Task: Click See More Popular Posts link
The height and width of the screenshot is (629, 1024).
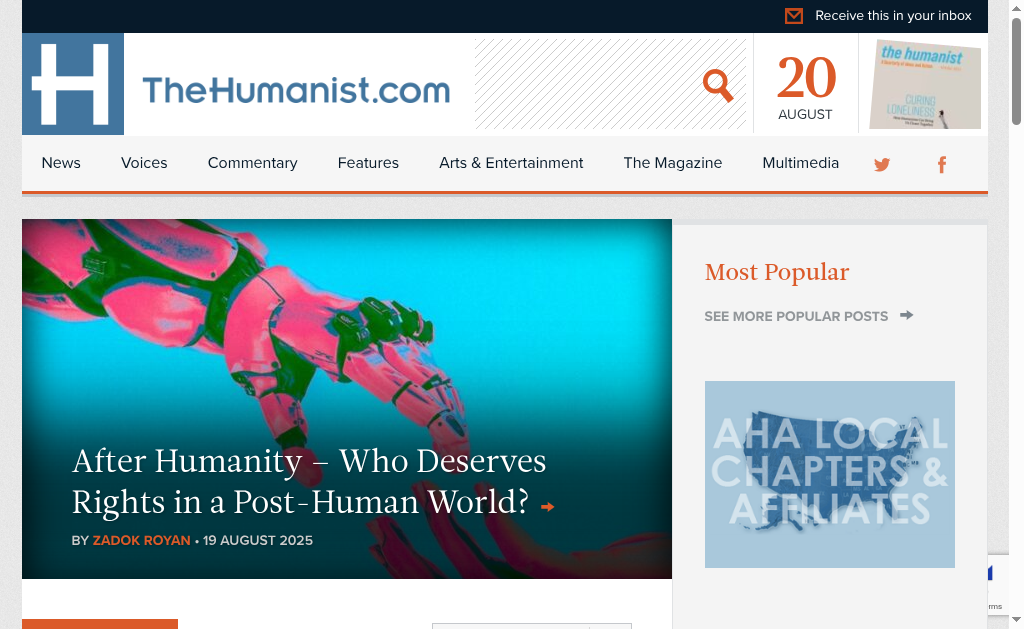Action: coord(796,317)
